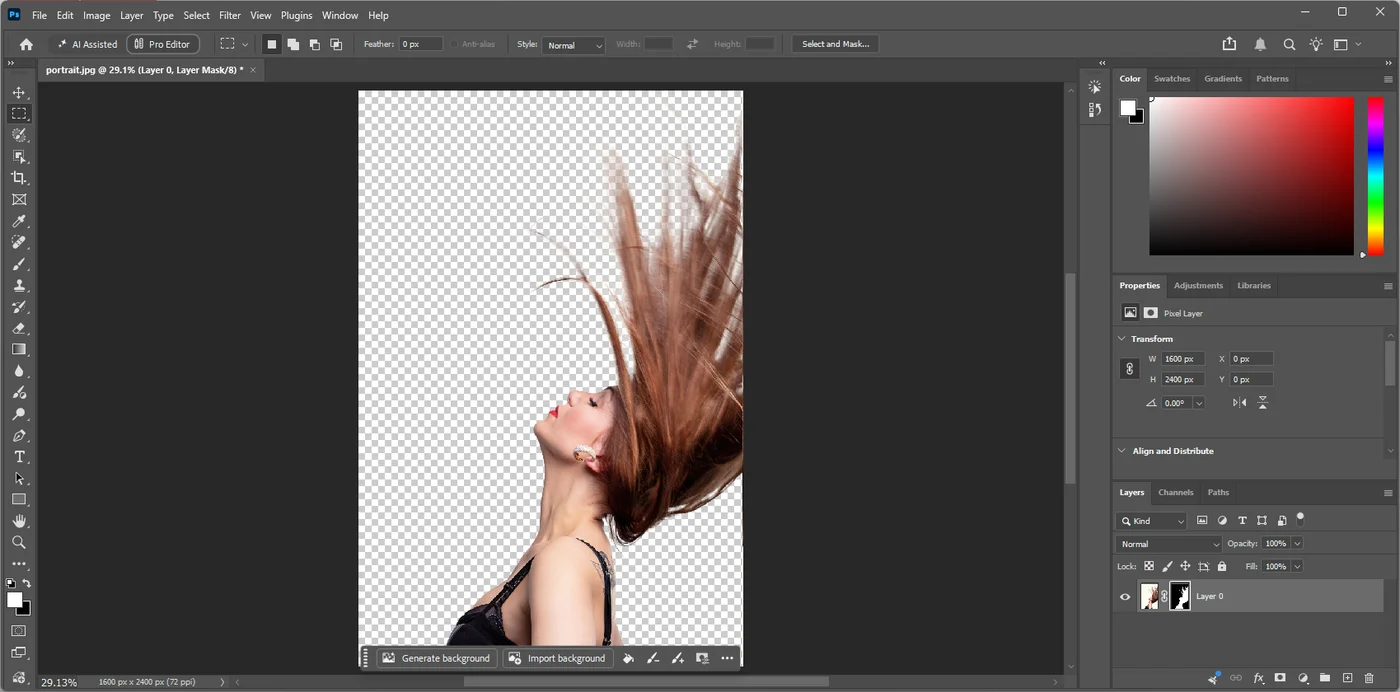Open the Plugins menu

(296, 15)
